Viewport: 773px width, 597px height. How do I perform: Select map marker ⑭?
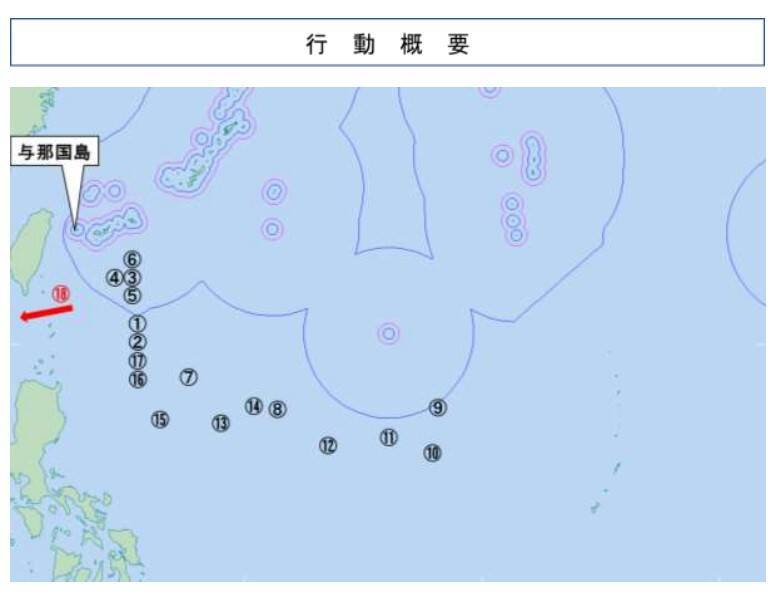(253, 407)
